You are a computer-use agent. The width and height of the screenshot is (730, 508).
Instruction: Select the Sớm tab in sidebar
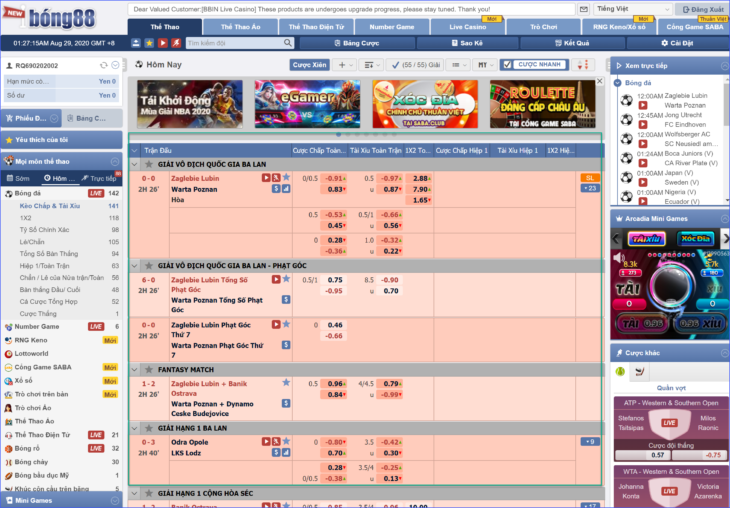[x=19, y=178]
